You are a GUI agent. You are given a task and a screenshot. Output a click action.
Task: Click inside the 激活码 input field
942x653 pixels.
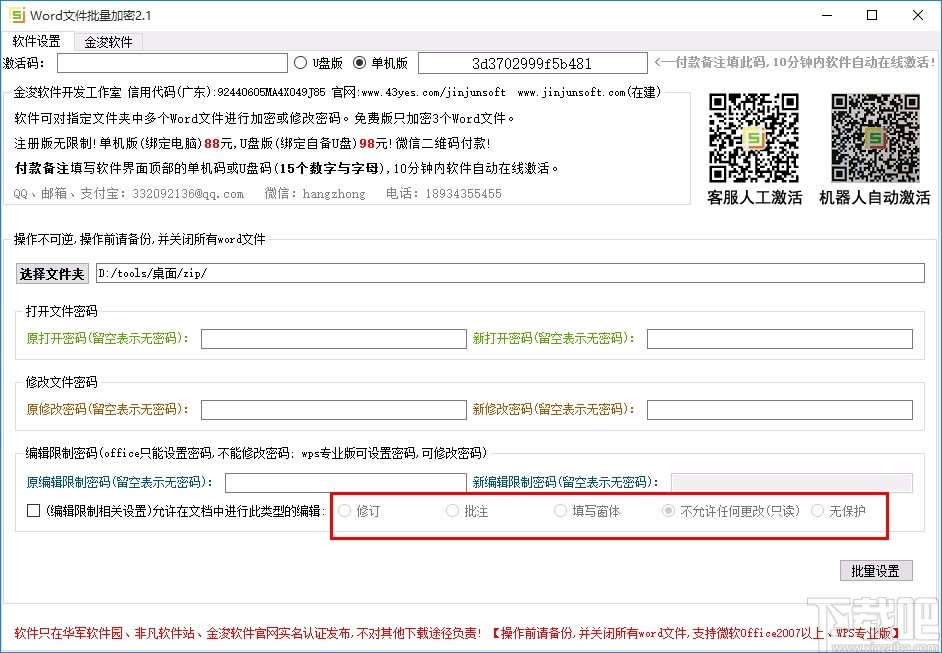pyautogui.click(x=172, y=62)
